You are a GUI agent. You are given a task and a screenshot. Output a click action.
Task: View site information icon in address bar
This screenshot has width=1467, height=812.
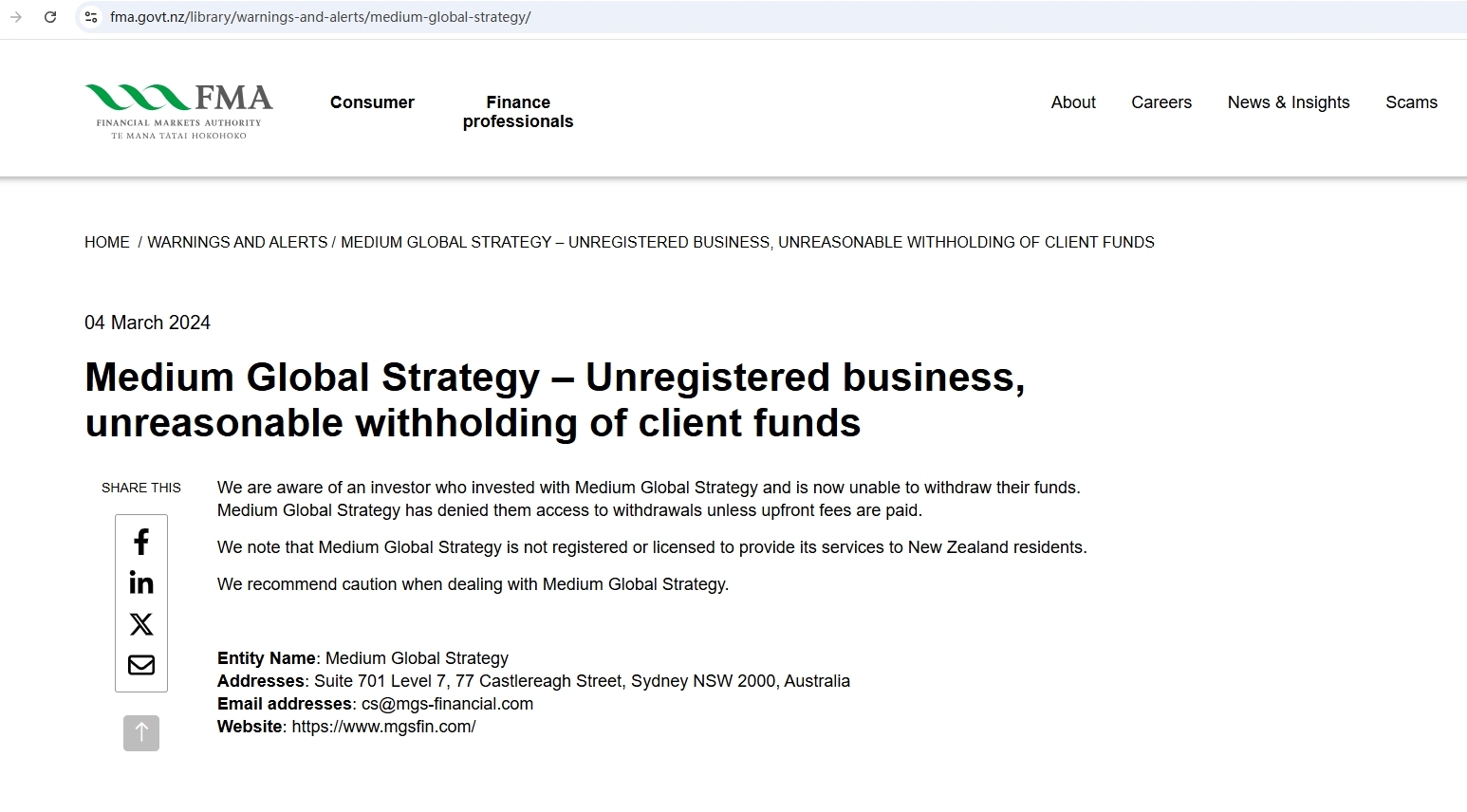point(91,17)
